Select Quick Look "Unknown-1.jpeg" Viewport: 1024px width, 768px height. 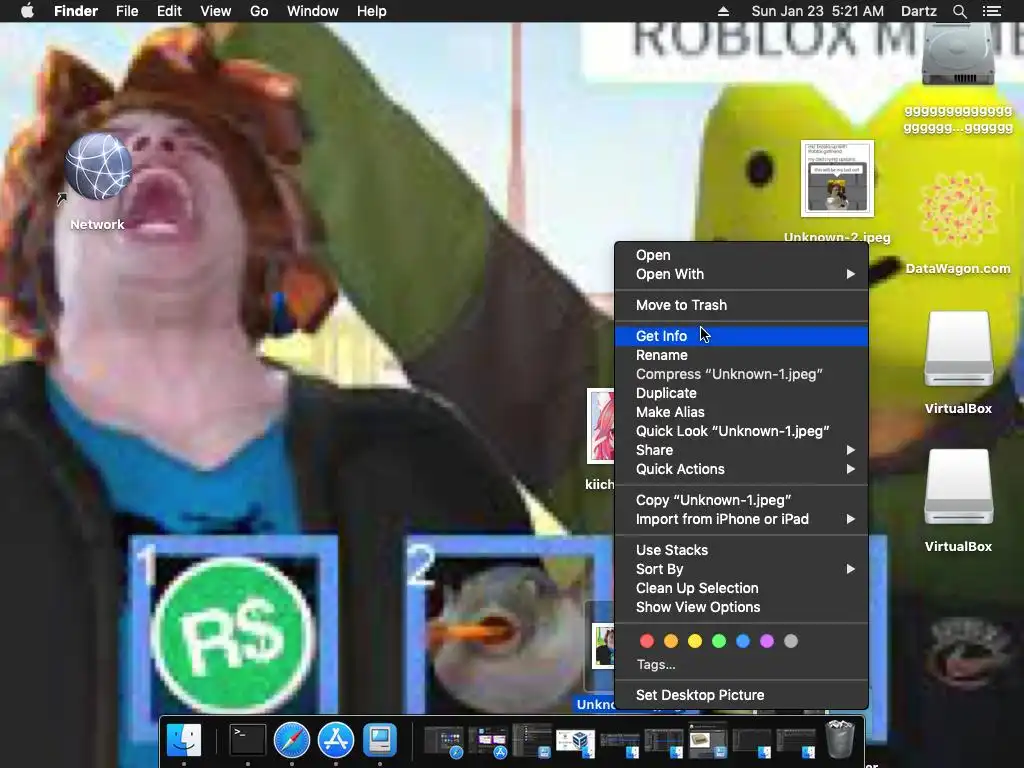click(x=741, y=431)
